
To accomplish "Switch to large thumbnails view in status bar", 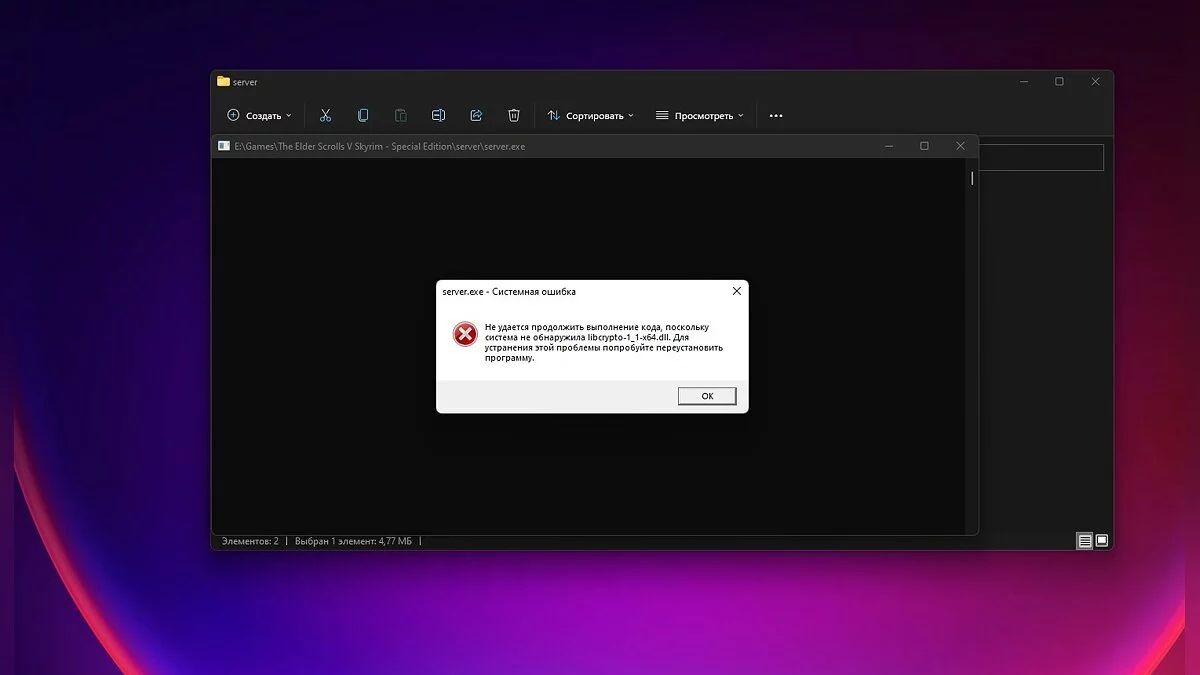I will [1102, 541].
